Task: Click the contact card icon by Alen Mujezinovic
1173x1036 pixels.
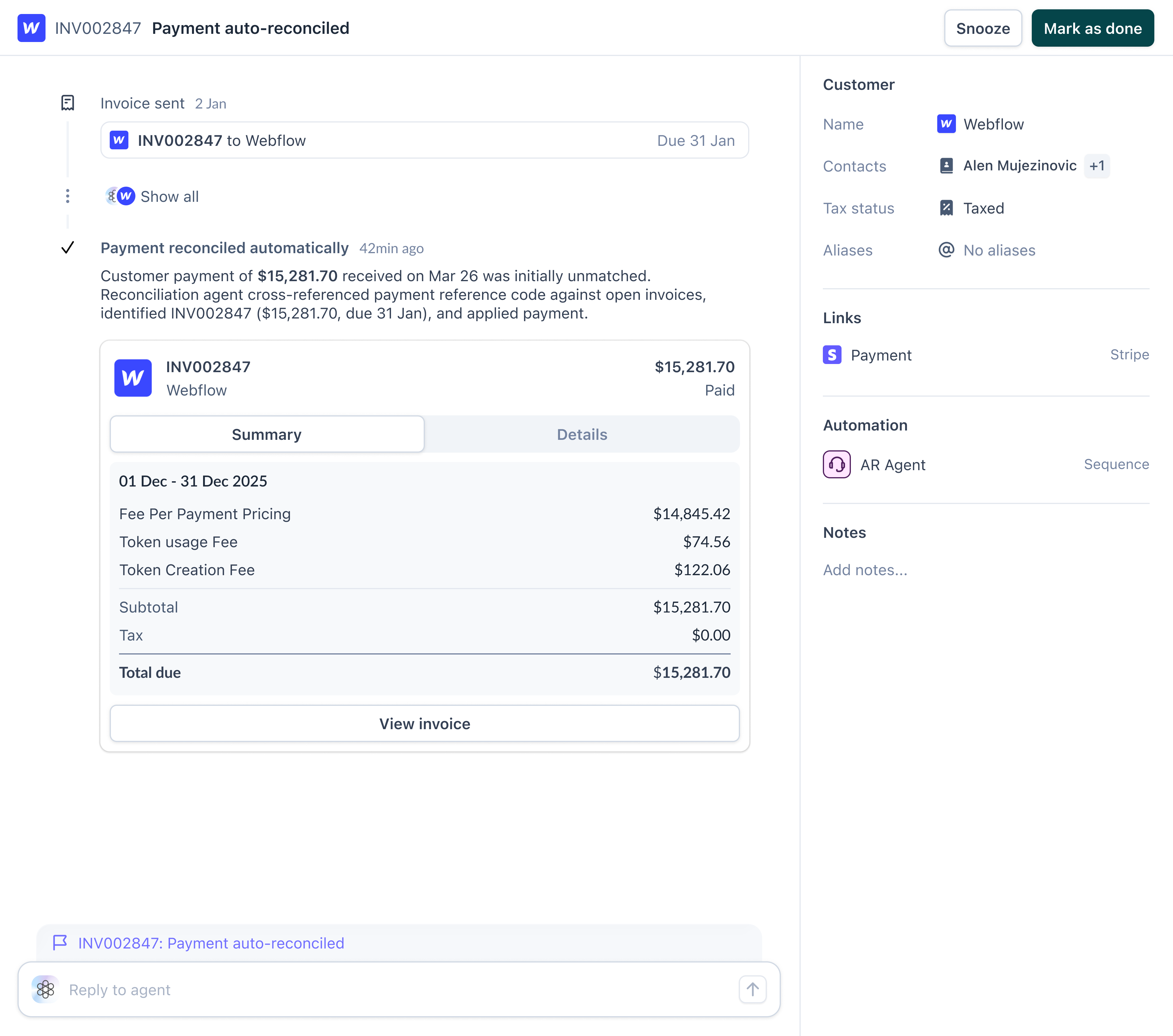Action: click(946, 166)
